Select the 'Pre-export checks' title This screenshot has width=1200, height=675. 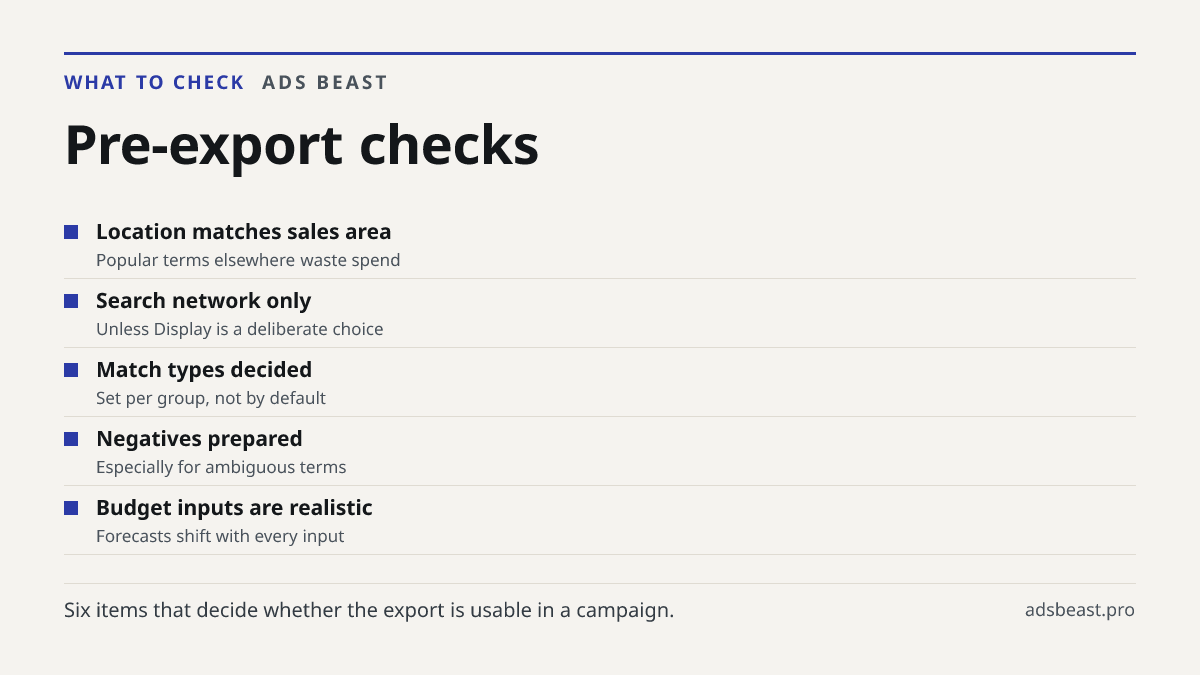[302, 145]
